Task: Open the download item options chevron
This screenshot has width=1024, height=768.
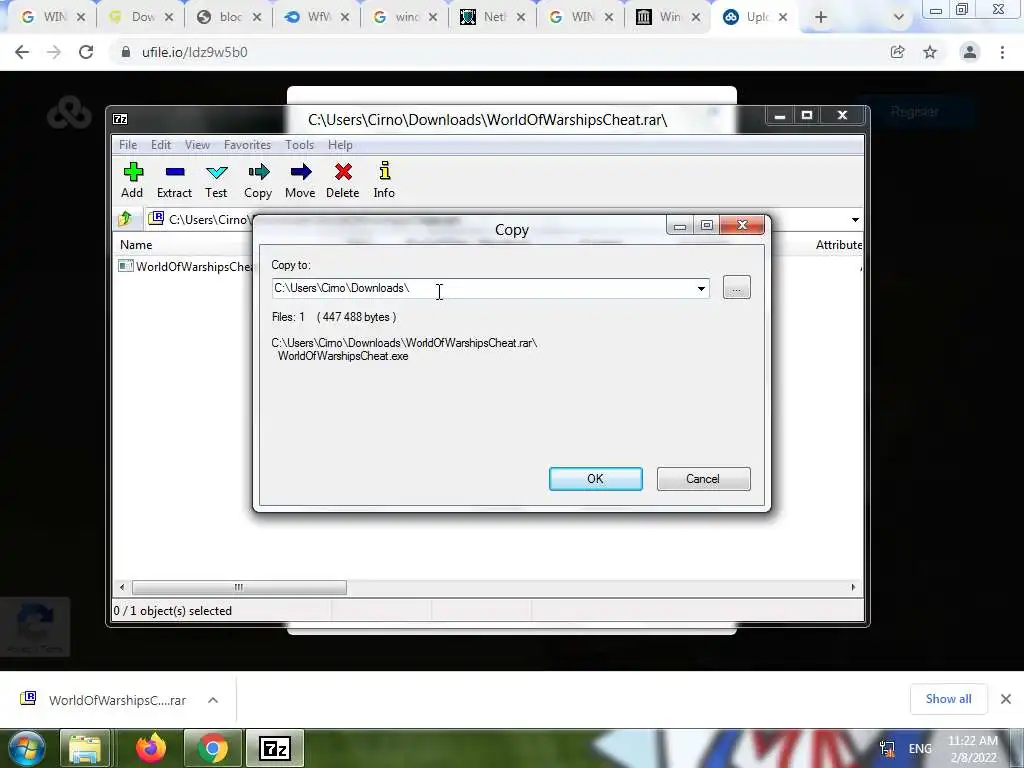Action: pyautogui.click(x=213, y=700)
